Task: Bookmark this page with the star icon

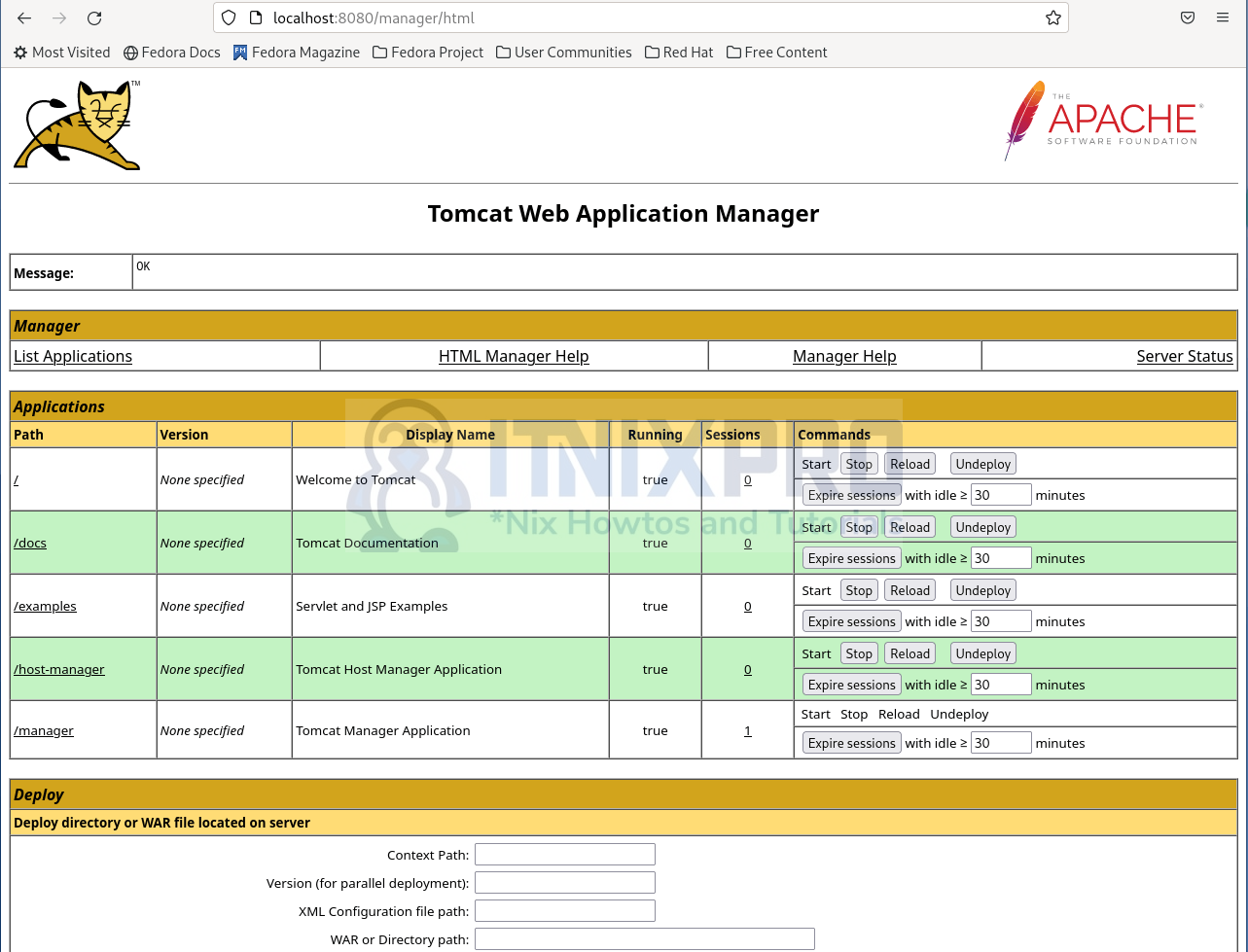Action: [1052, 18]
